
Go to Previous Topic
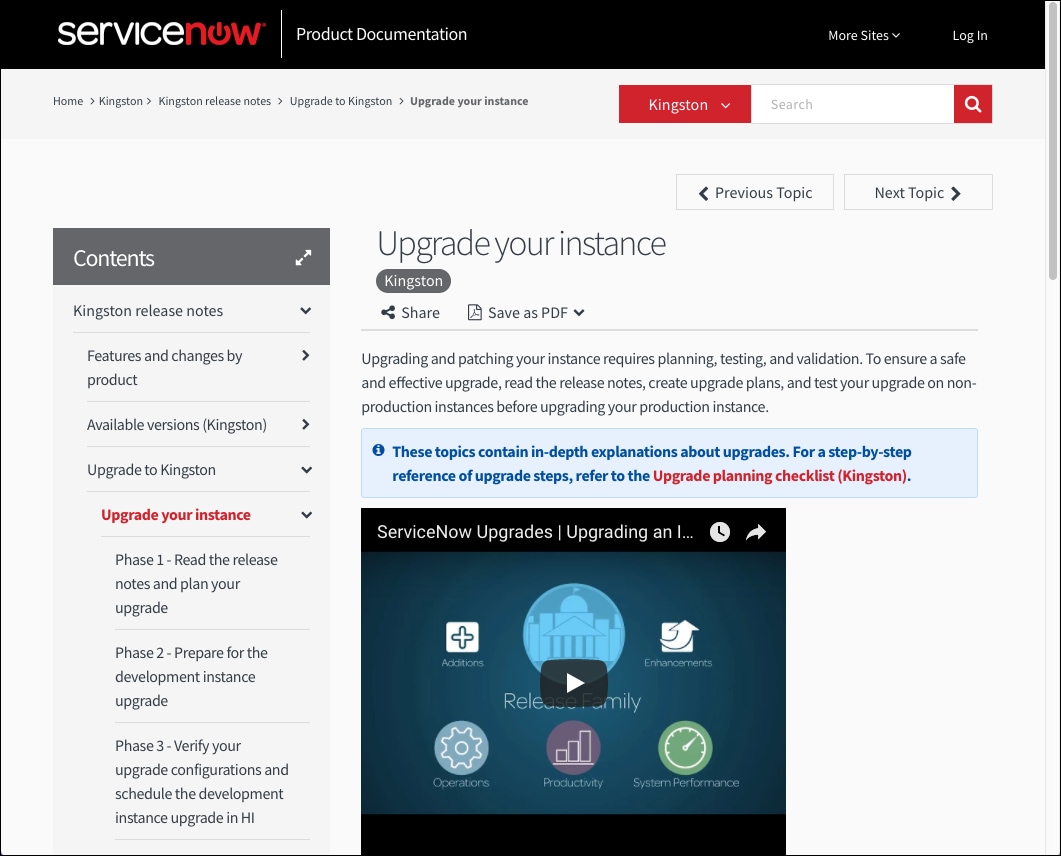[x=754, y=192]
